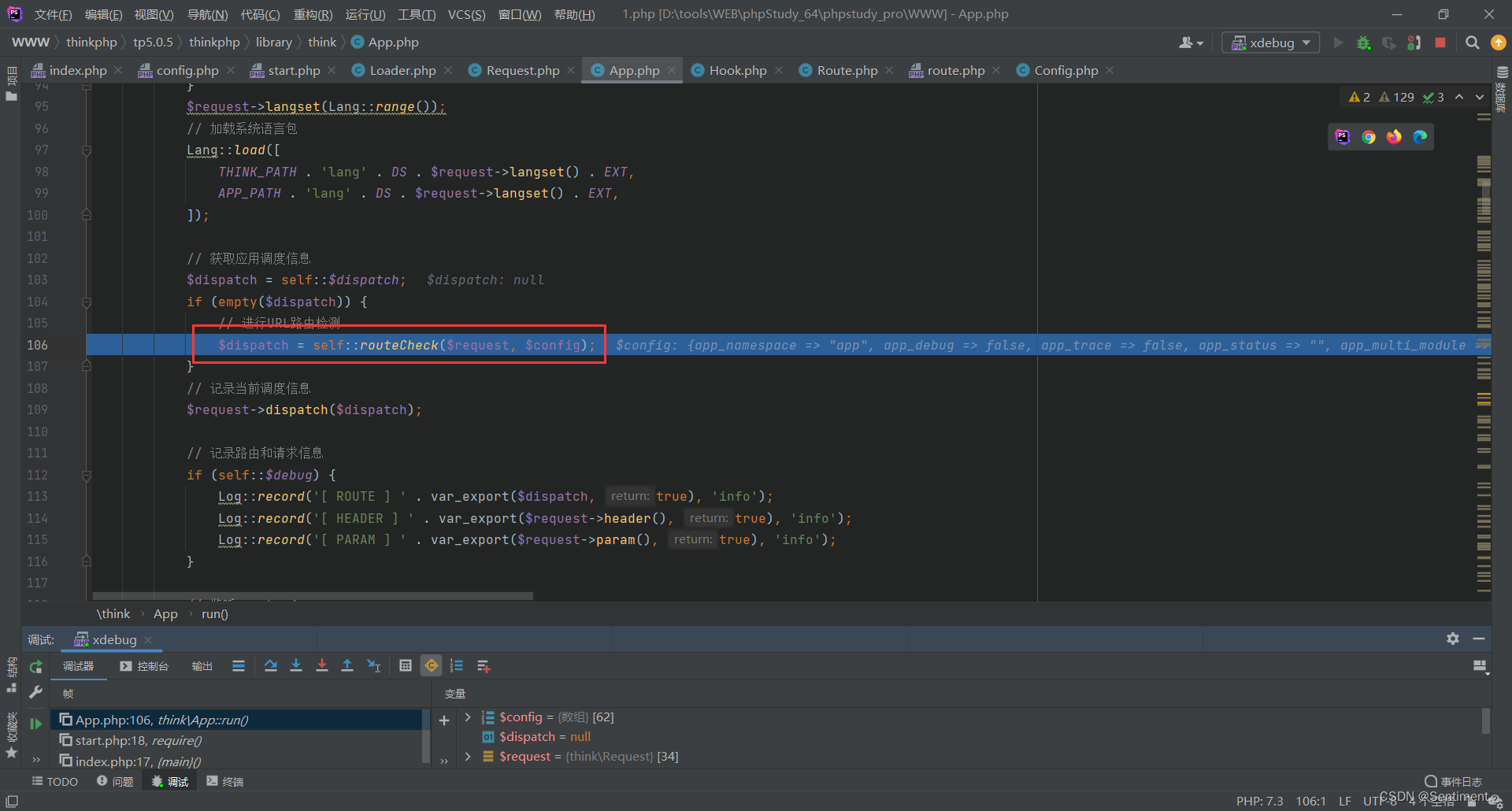
Task: Go to previous highlighted error arrow
Action: pos(1459,97)
